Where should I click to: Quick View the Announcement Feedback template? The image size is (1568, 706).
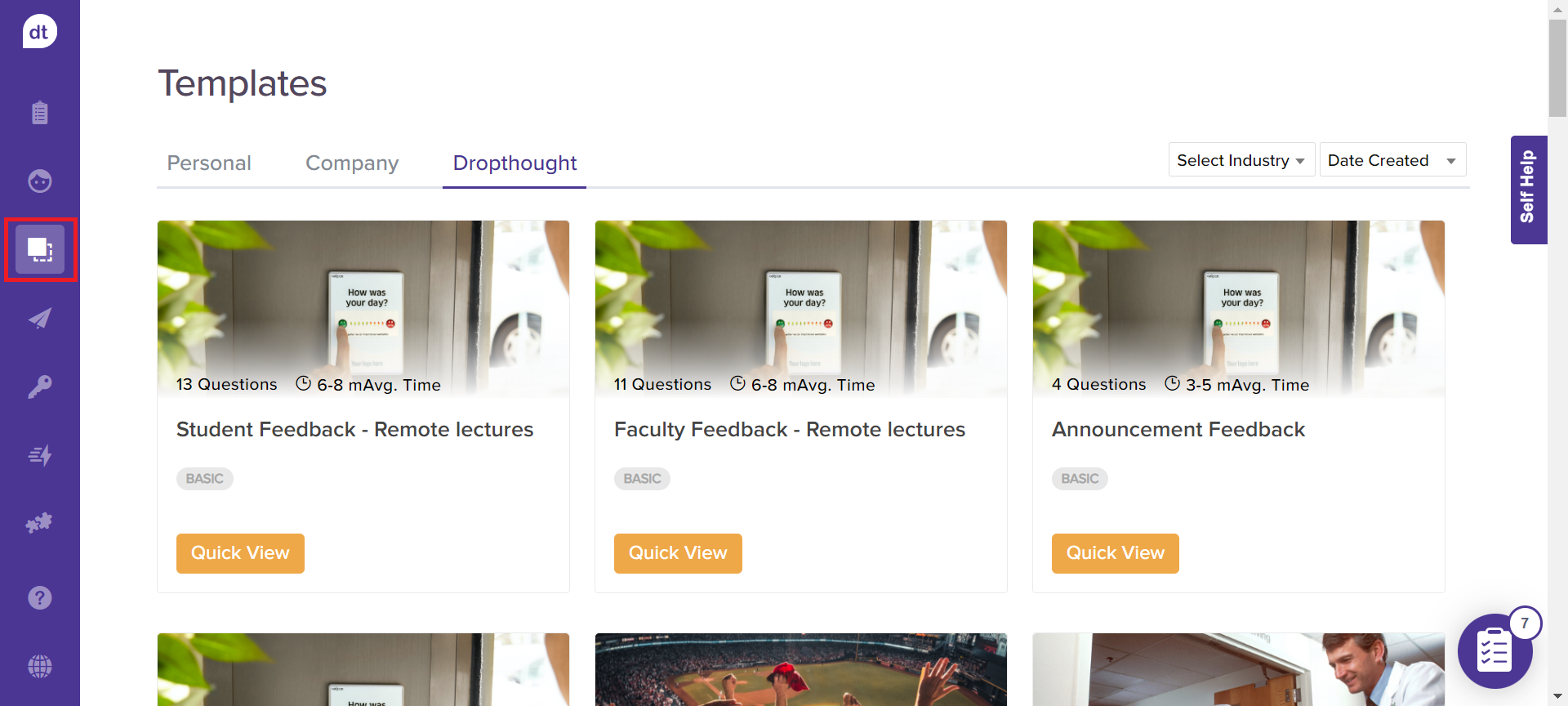point(1115,553)
